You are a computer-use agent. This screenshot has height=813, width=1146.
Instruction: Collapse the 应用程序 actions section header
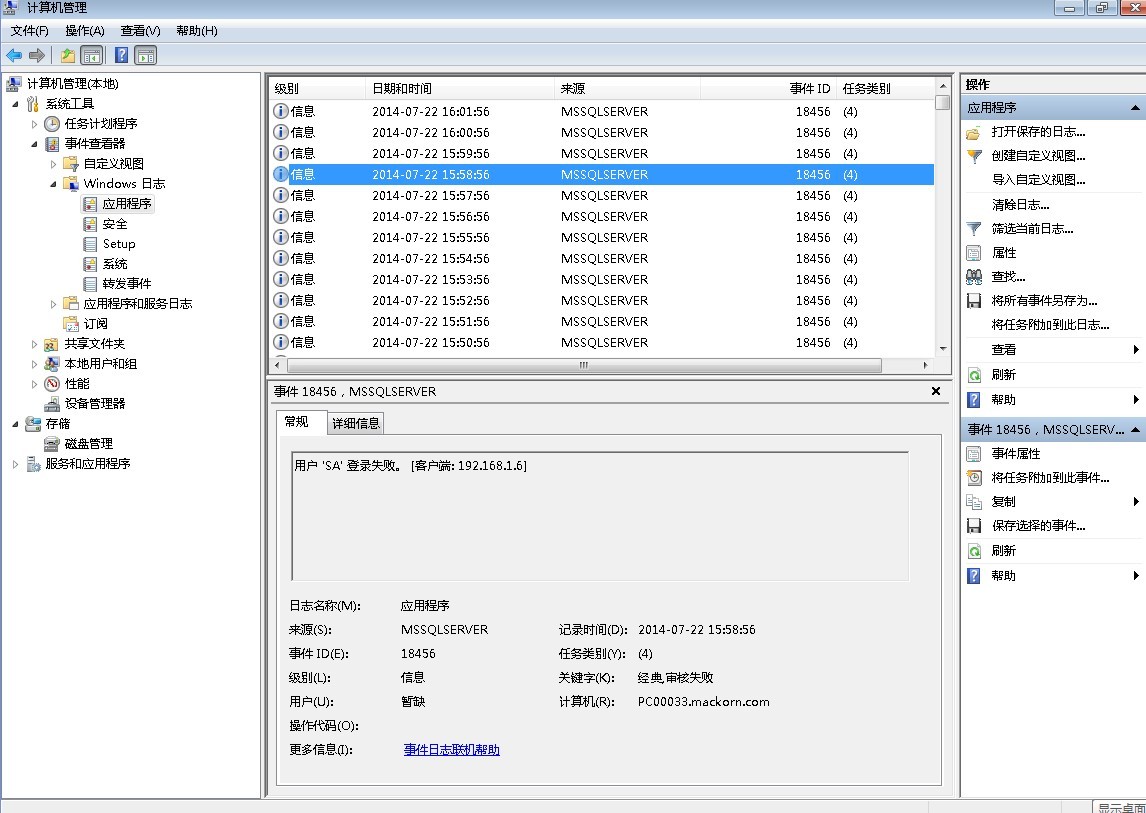tap(1135, 108)
